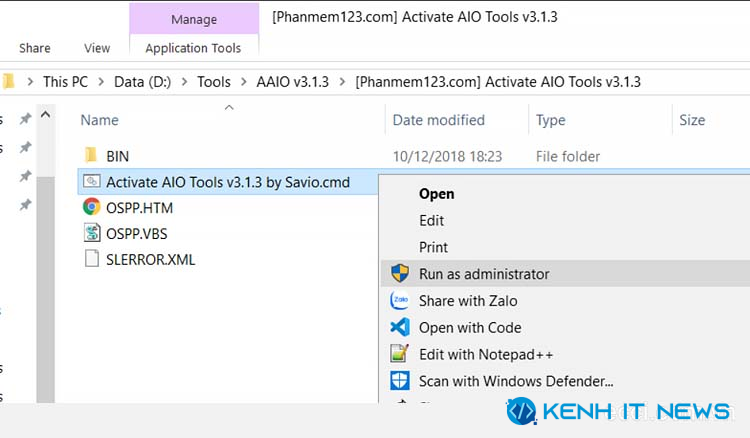
Task: Sort by the Name column header
Action: click(x=99, y=120)
